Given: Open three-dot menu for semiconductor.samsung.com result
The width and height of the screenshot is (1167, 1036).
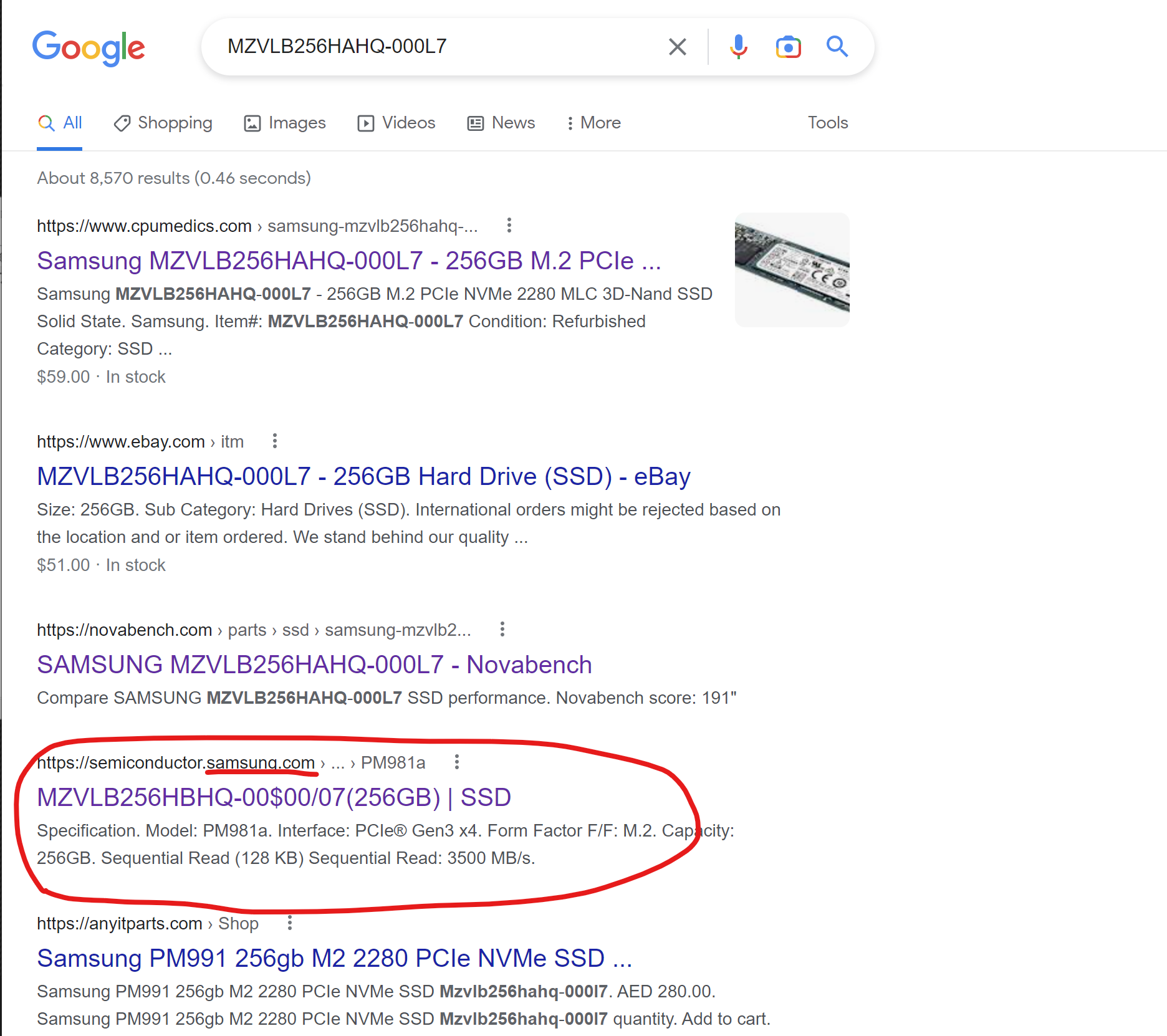Looking at the screenshot, I should [x=457, y=762].
